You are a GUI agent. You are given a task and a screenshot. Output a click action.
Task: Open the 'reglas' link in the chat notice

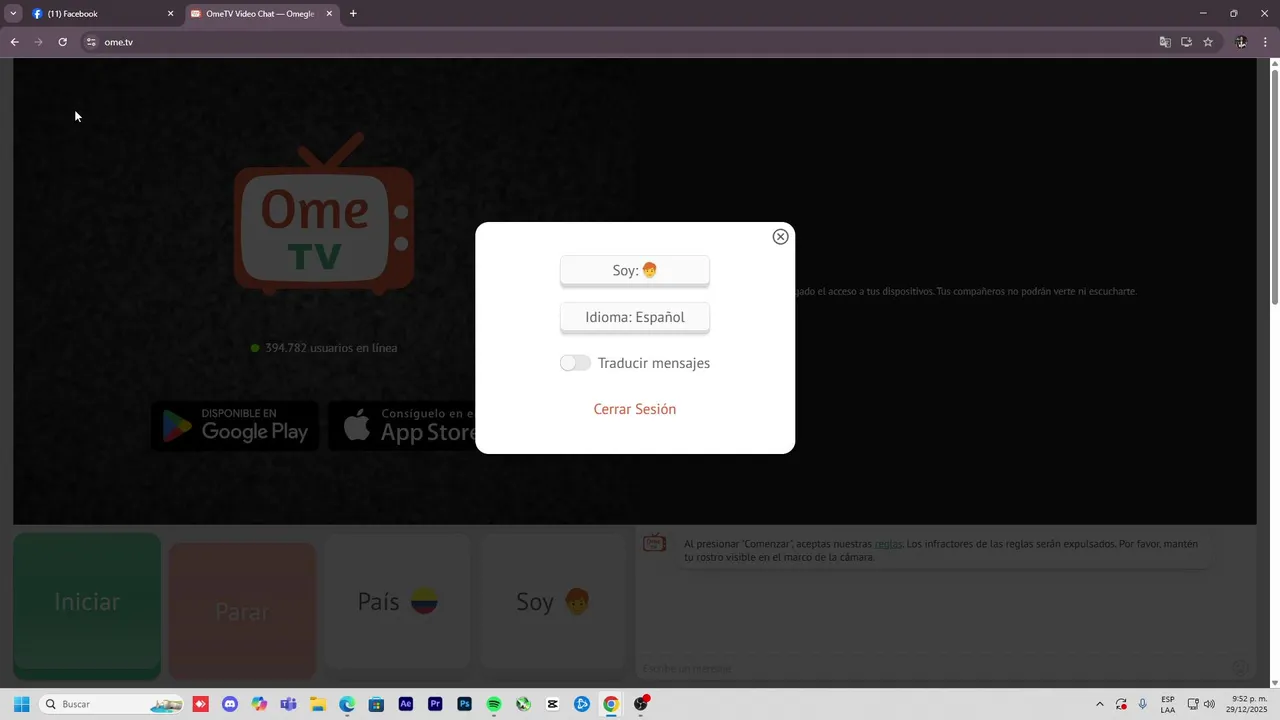(x=888, y=544)
